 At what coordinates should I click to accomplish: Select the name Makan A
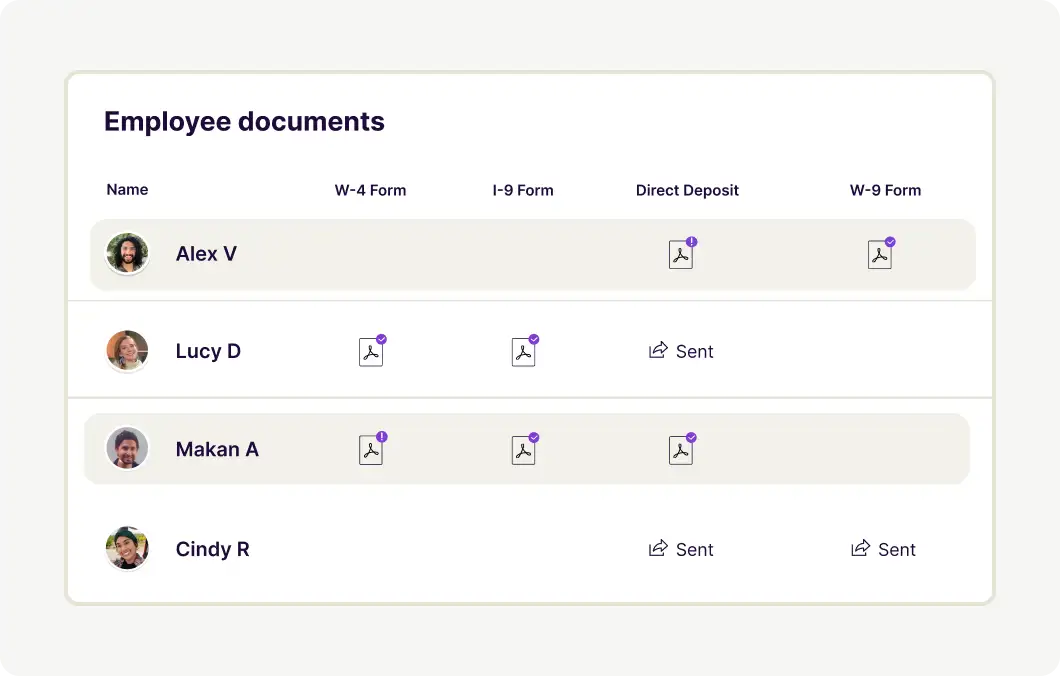pos(217,449)
